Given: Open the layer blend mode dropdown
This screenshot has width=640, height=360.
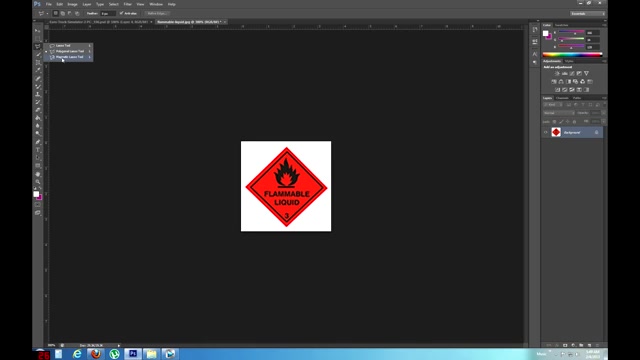Looking at the screenshot, I should tap(558, 113).
